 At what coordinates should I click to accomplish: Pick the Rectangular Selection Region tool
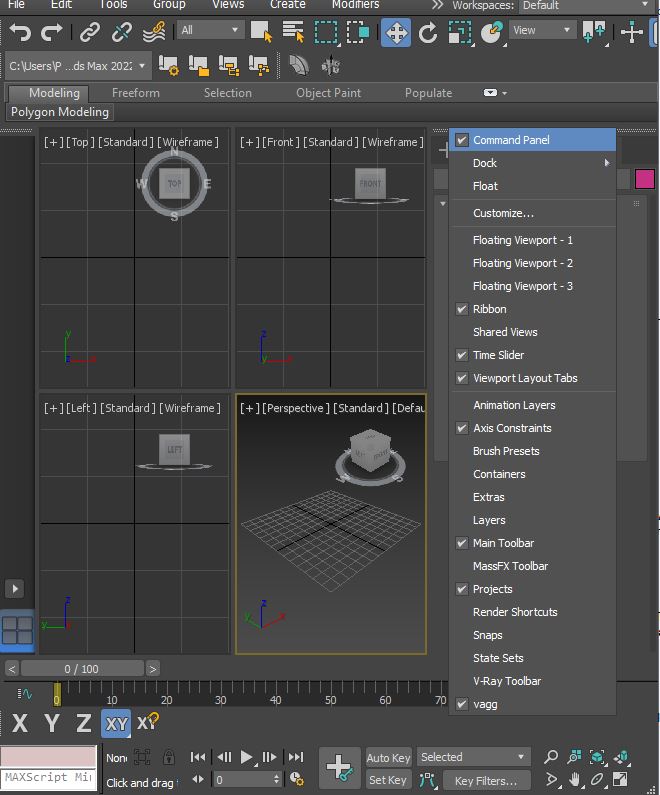pos(325,32)
